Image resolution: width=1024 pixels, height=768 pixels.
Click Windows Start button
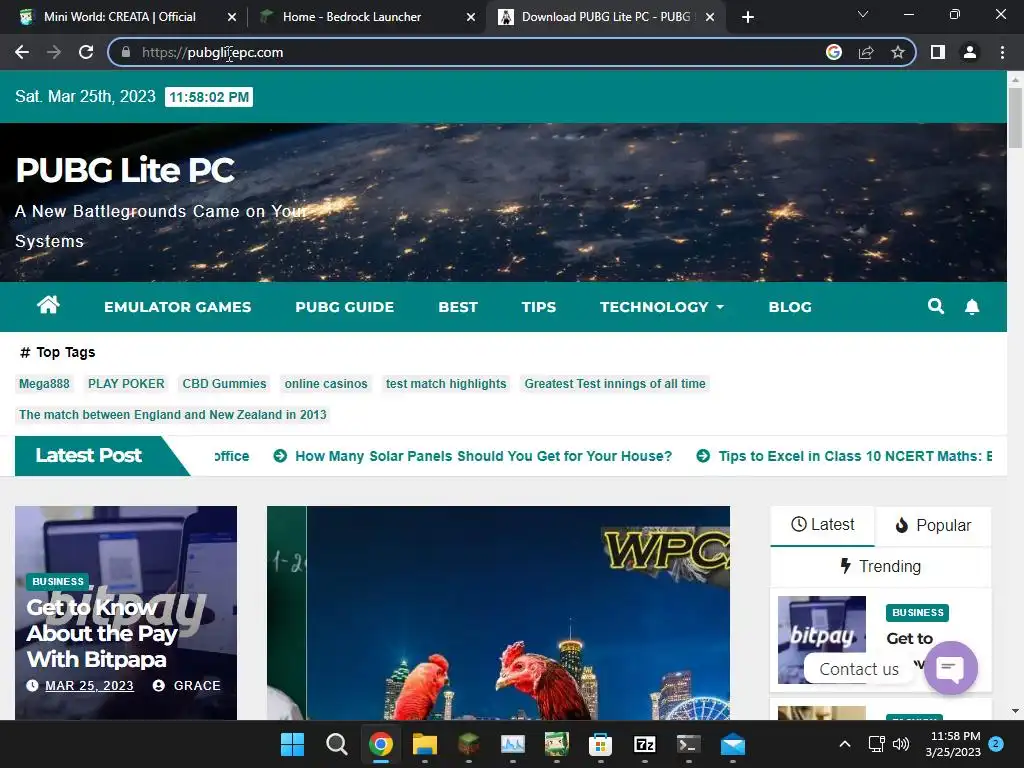coord(293,744)
